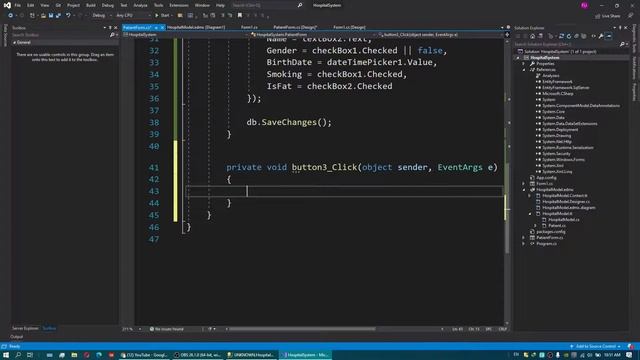Viewport: 640px width, 360px height.
Task: Collapse the HospitalSystem project node
Action: (518, 58)
